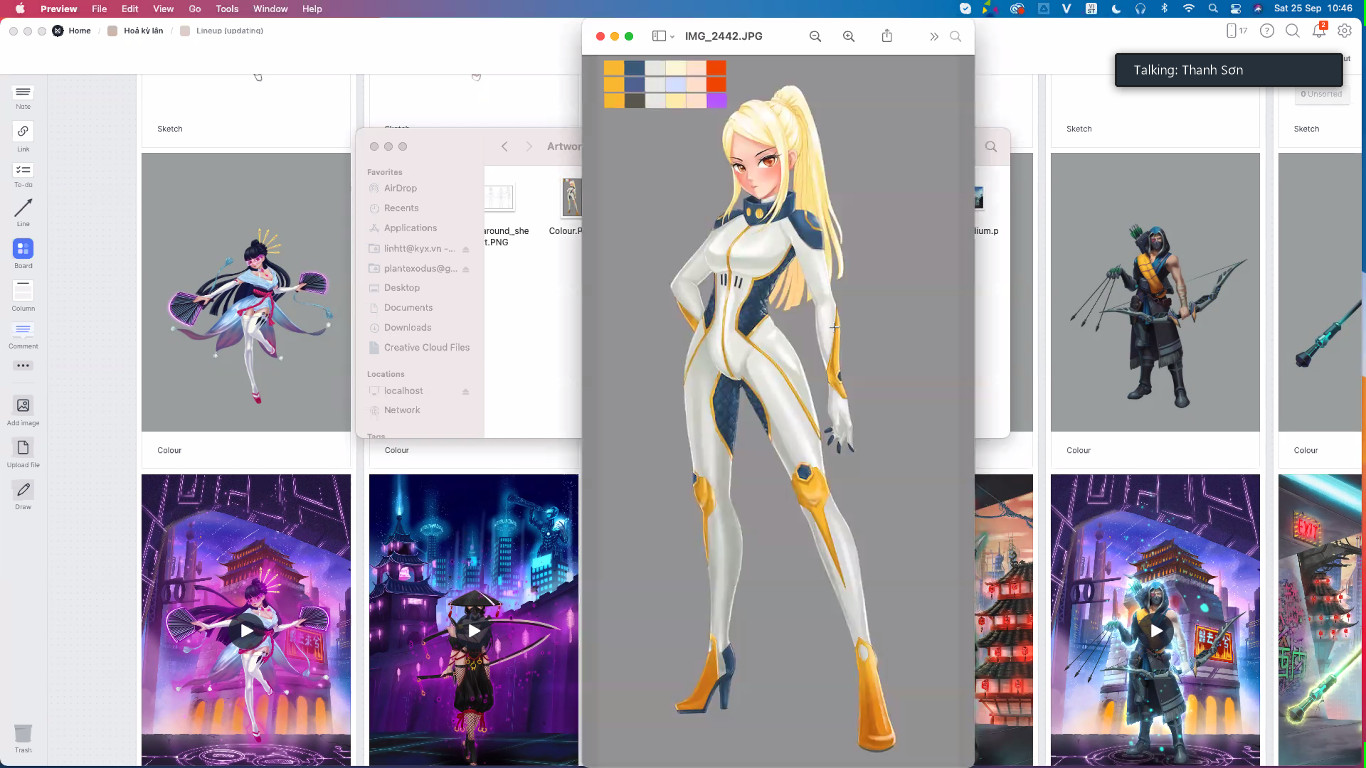
Task: Select the Note tool in sidebar
Action: click(23, 93)
